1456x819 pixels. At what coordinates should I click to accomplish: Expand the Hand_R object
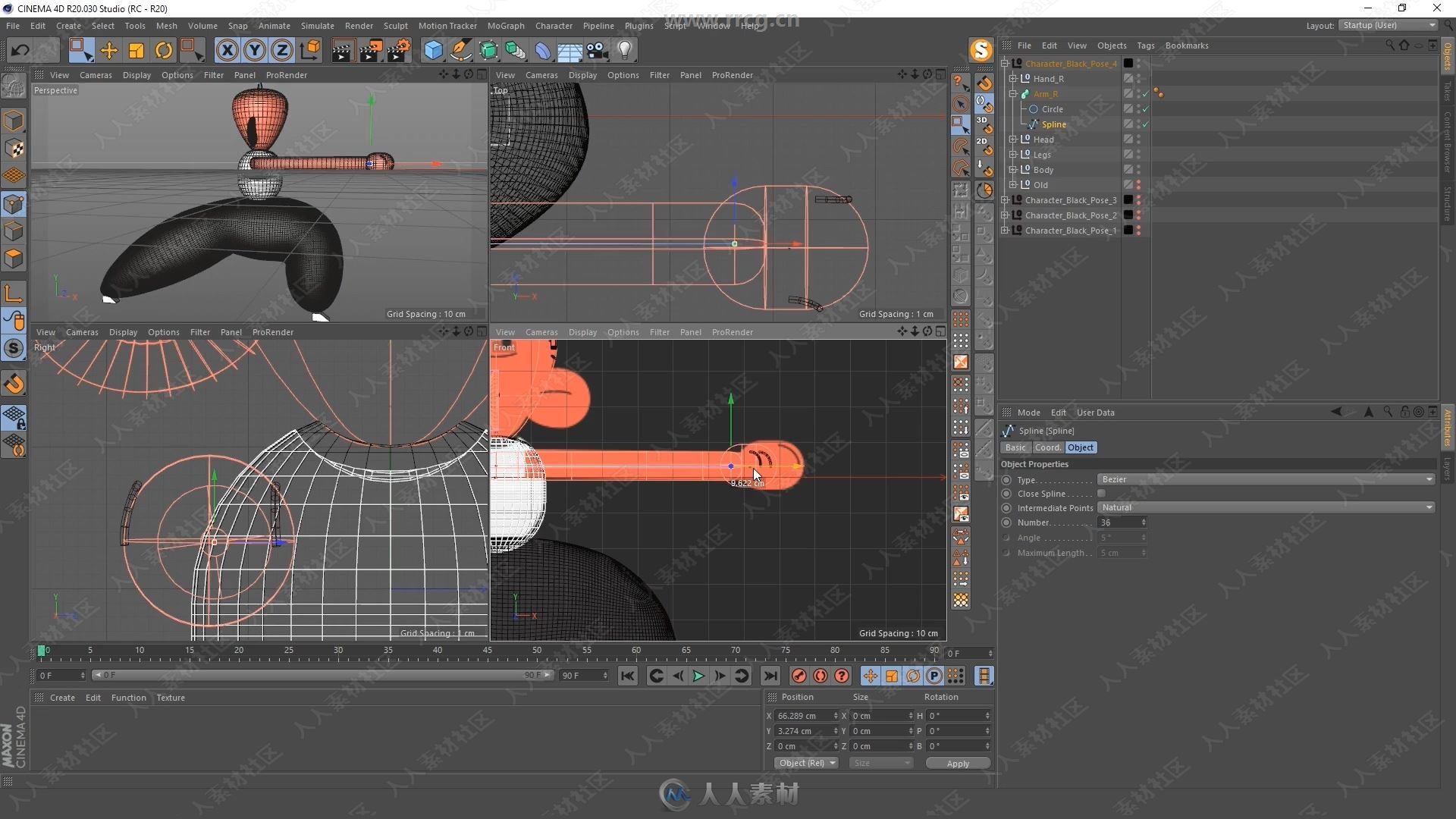(1013, 79)
